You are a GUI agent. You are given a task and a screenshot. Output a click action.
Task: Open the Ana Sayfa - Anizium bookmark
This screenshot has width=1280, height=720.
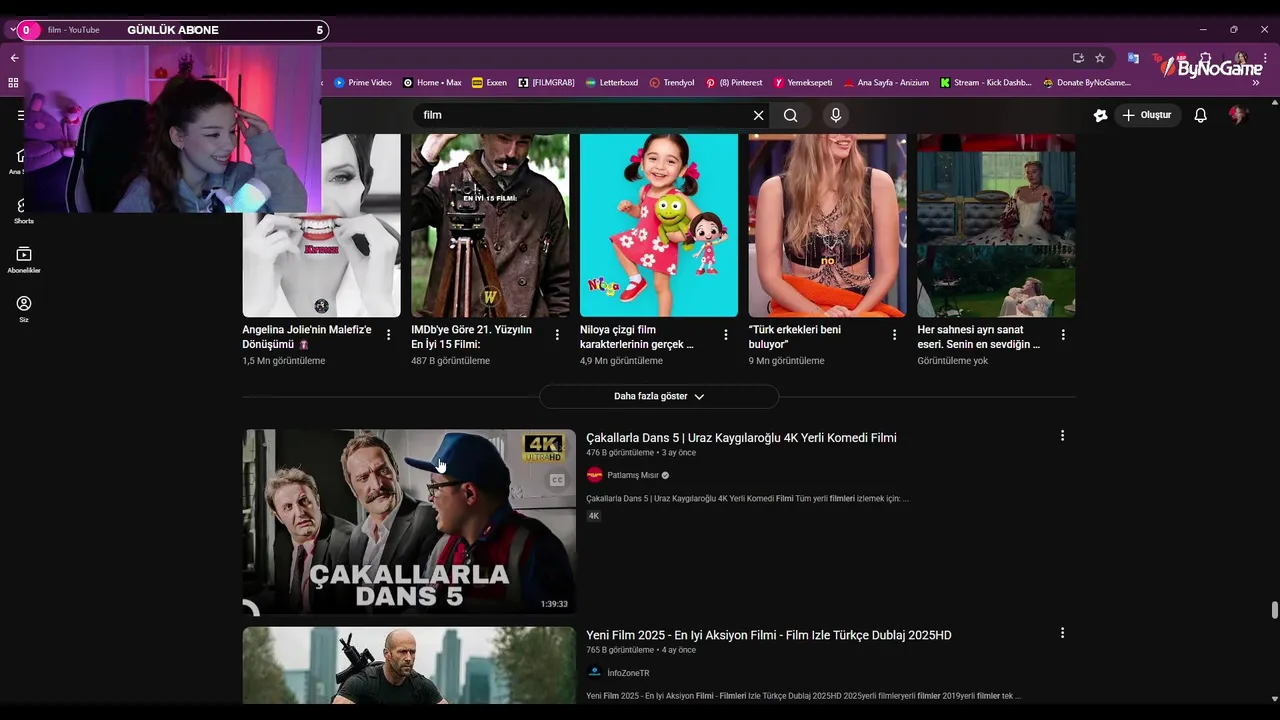point(886,83)
